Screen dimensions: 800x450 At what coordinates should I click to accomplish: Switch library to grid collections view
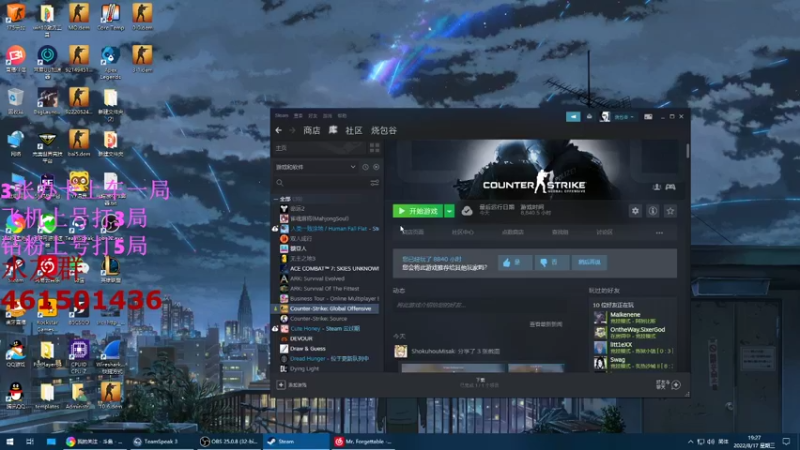coord(374,148)
